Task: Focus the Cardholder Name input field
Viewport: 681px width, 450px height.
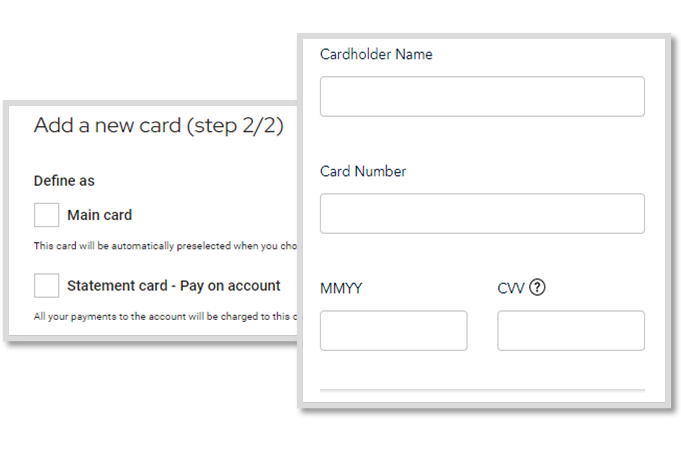Action: pos(482,96)
